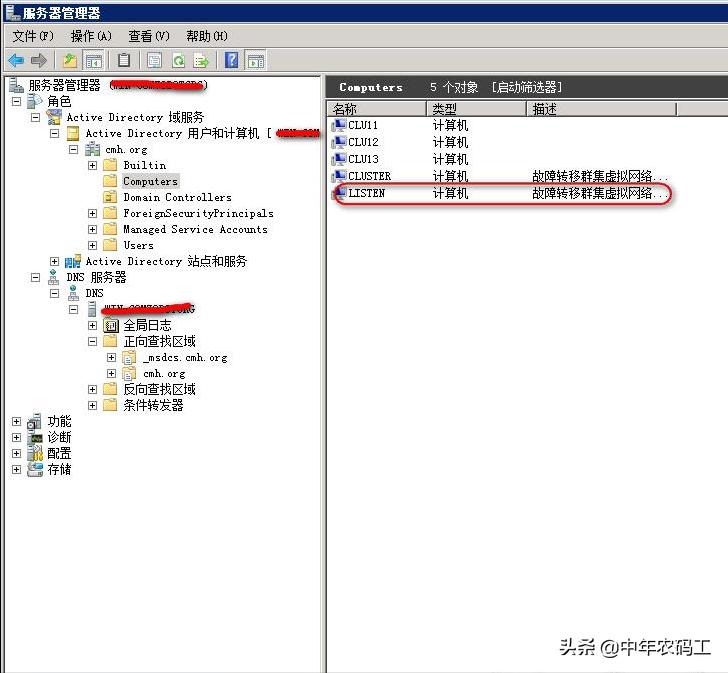
Task: Select the Users container in tree
Action: coord(138,245)
